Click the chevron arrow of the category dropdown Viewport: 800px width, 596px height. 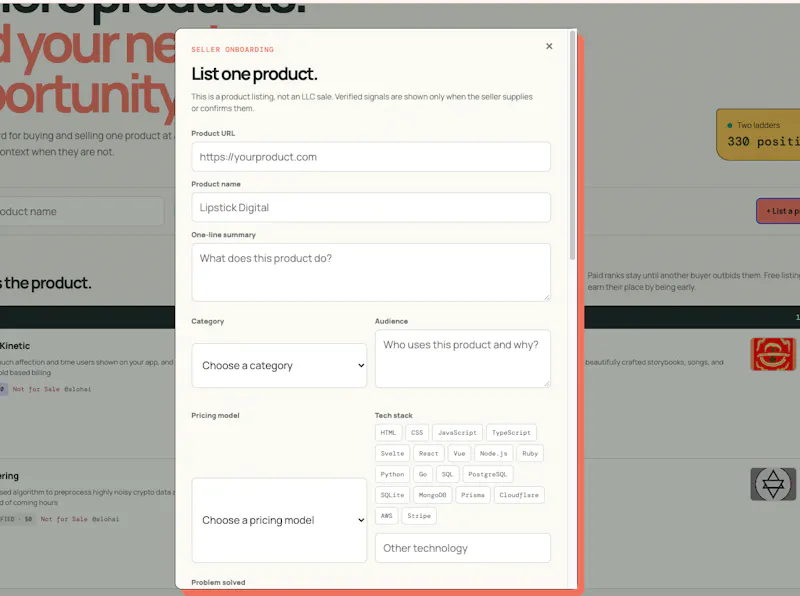coord(361,365)
